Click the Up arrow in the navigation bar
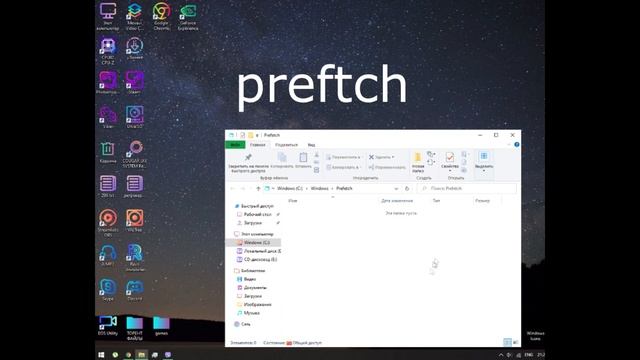 258,189
